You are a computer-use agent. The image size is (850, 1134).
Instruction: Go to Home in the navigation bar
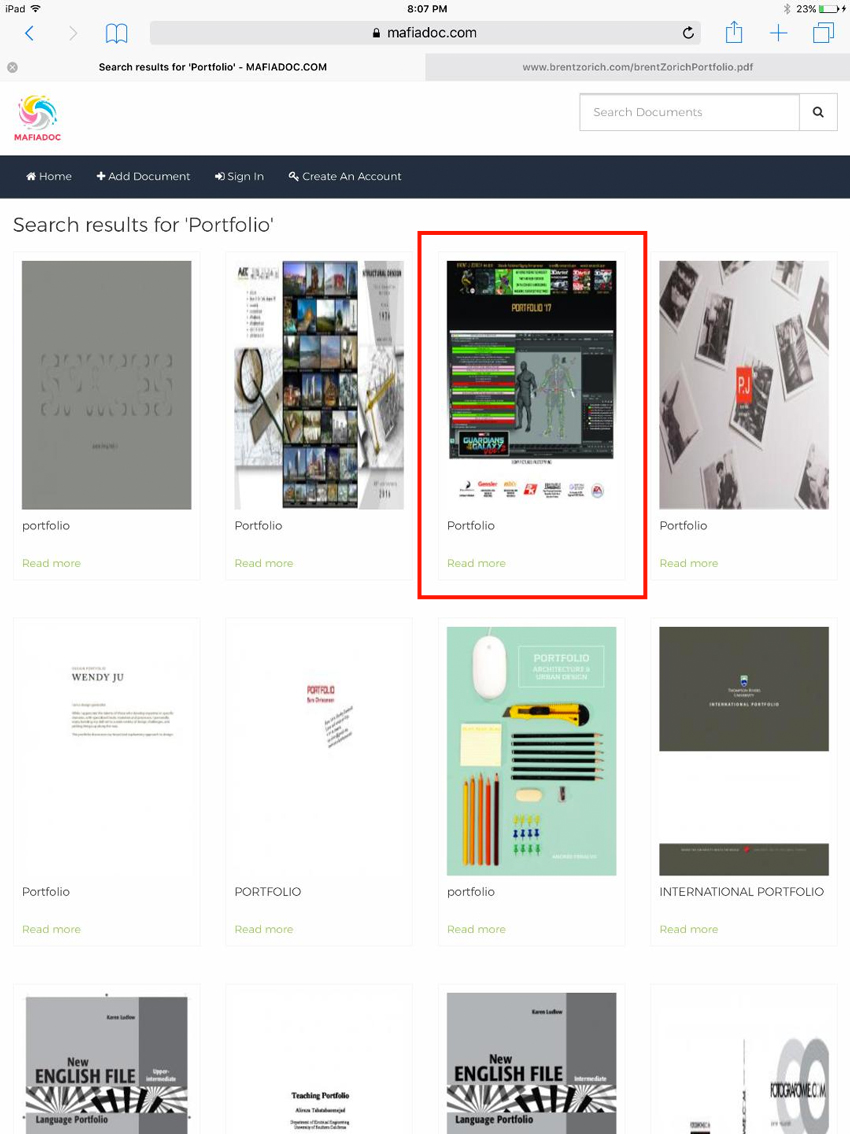49,176
